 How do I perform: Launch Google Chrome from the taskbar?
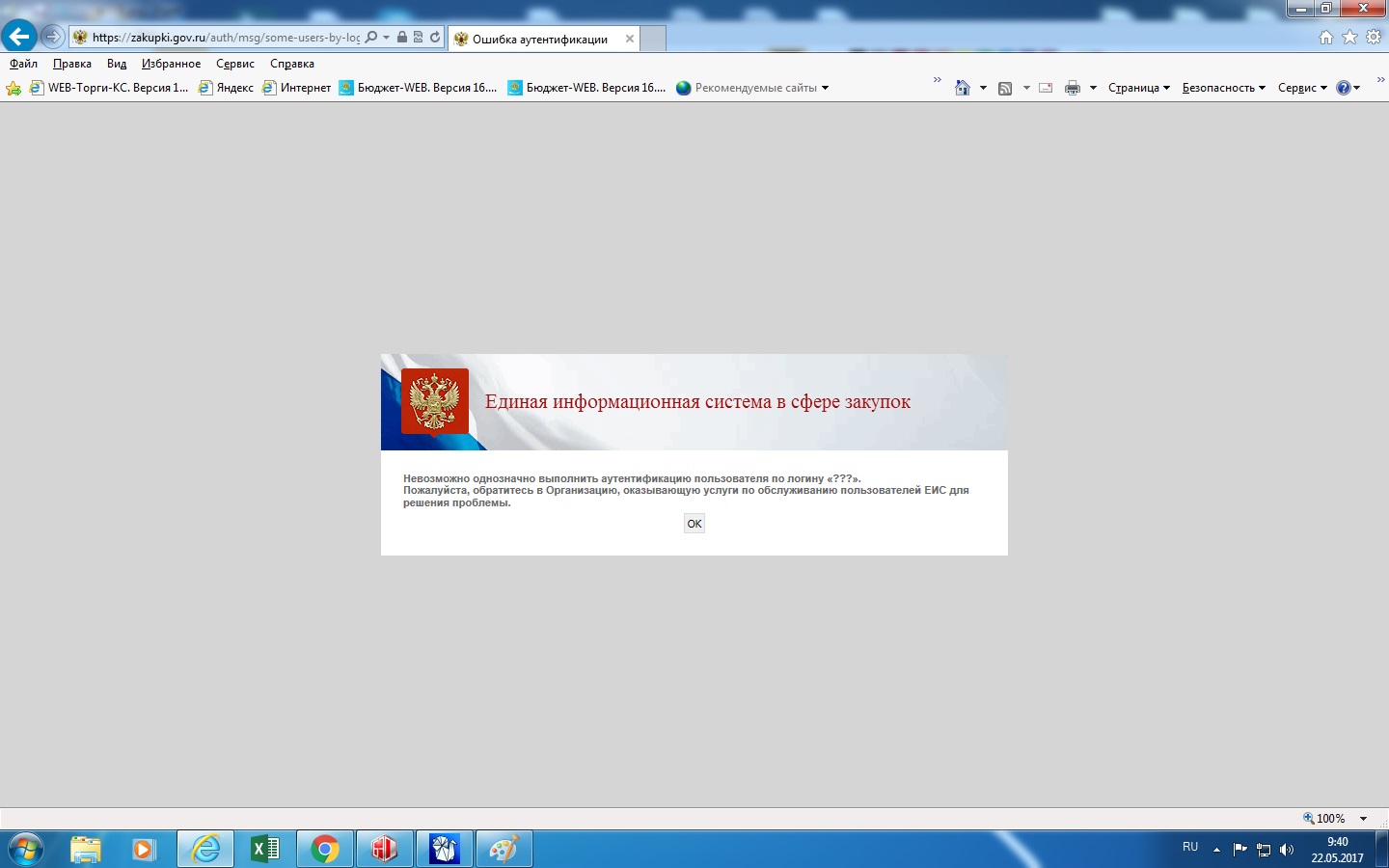tap(325, 849)
